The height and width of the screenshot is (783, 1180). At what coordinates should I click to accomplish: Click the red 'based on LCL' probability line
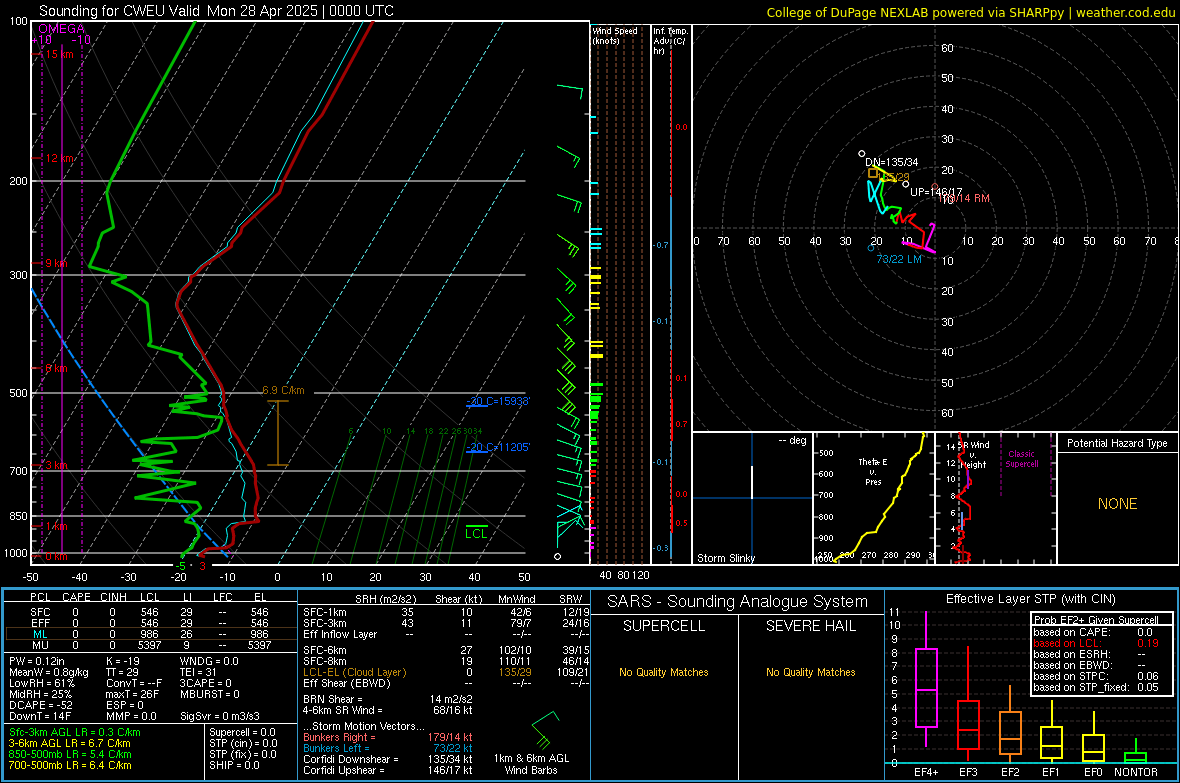[1096, 643]
